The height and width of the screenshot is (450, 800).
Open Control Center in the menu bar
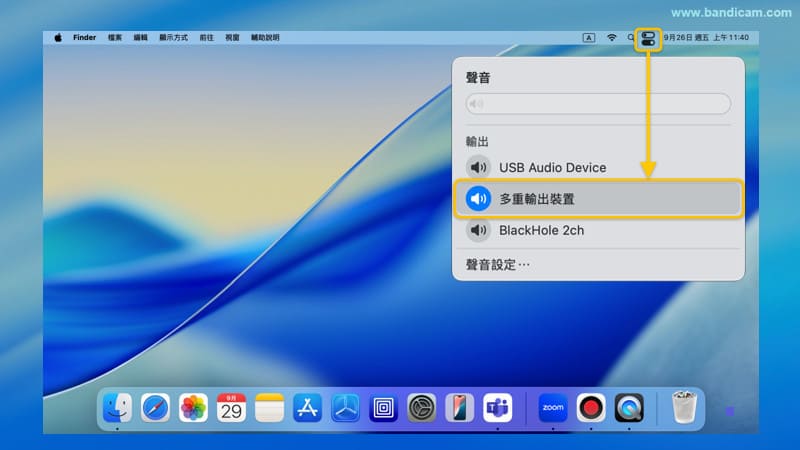pos(648,39)
